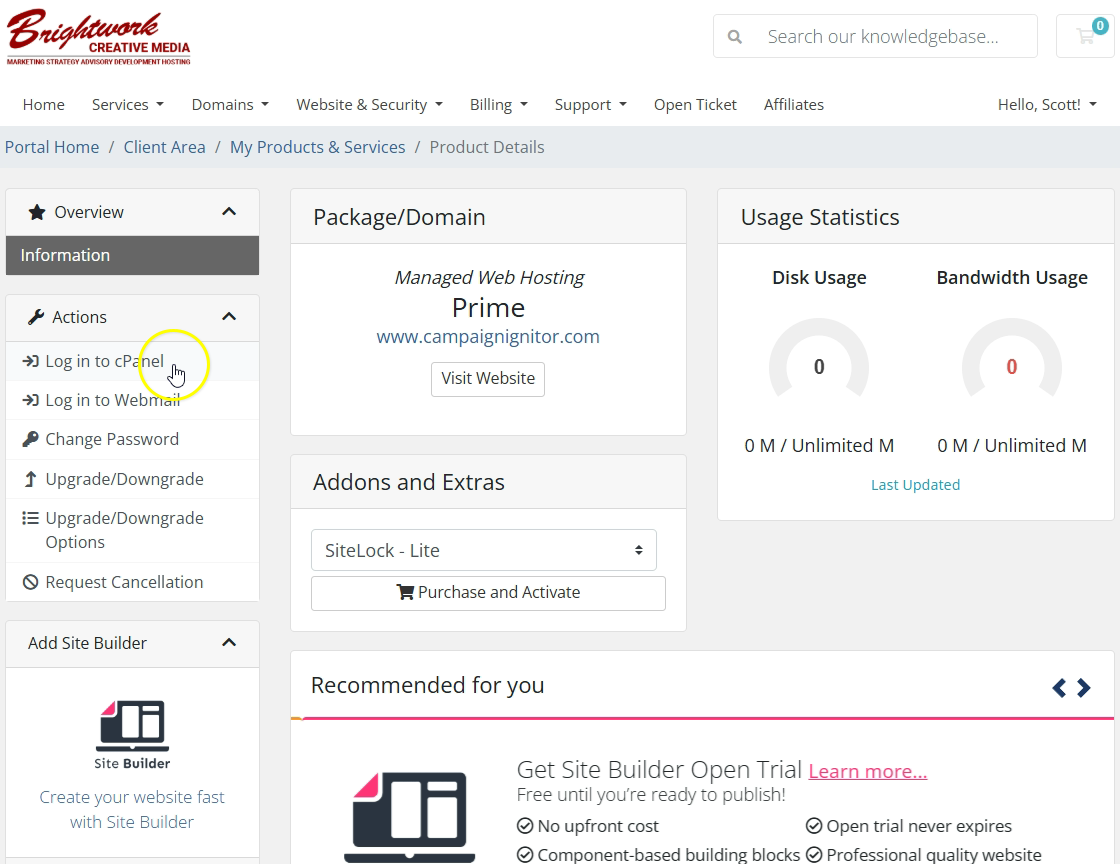
Task: Open the SiteLock - Lite addon dropdown
Action: 484,550
